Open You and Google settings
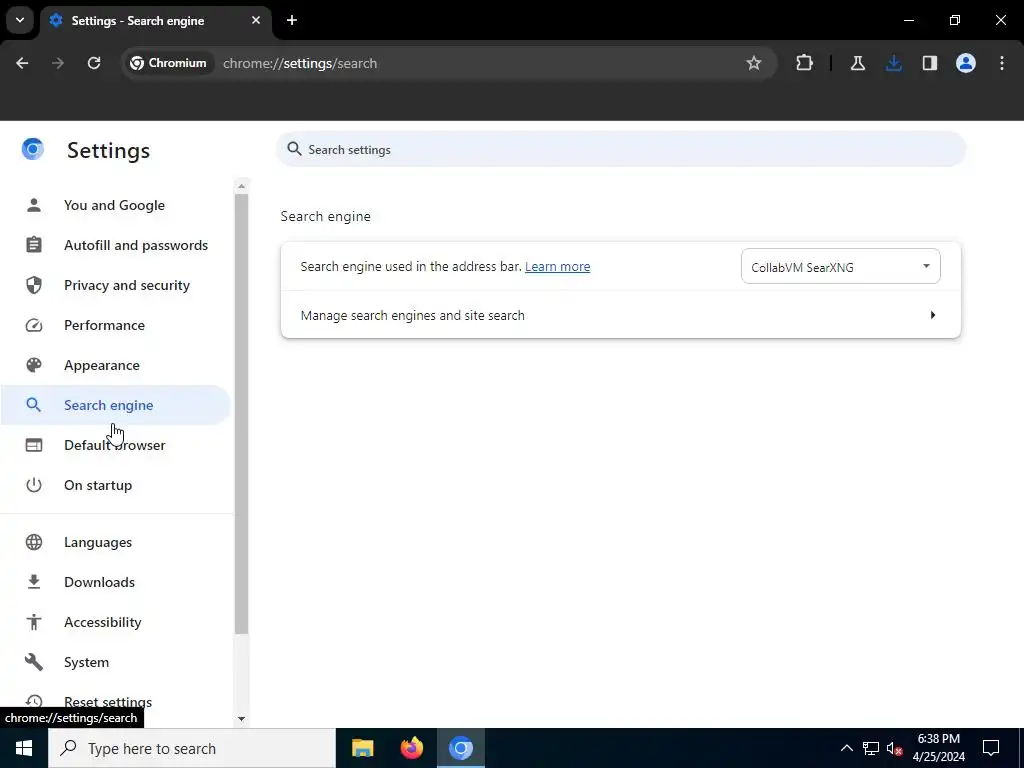This screenshot has height=768, width=1024. (x=115, y=205)
